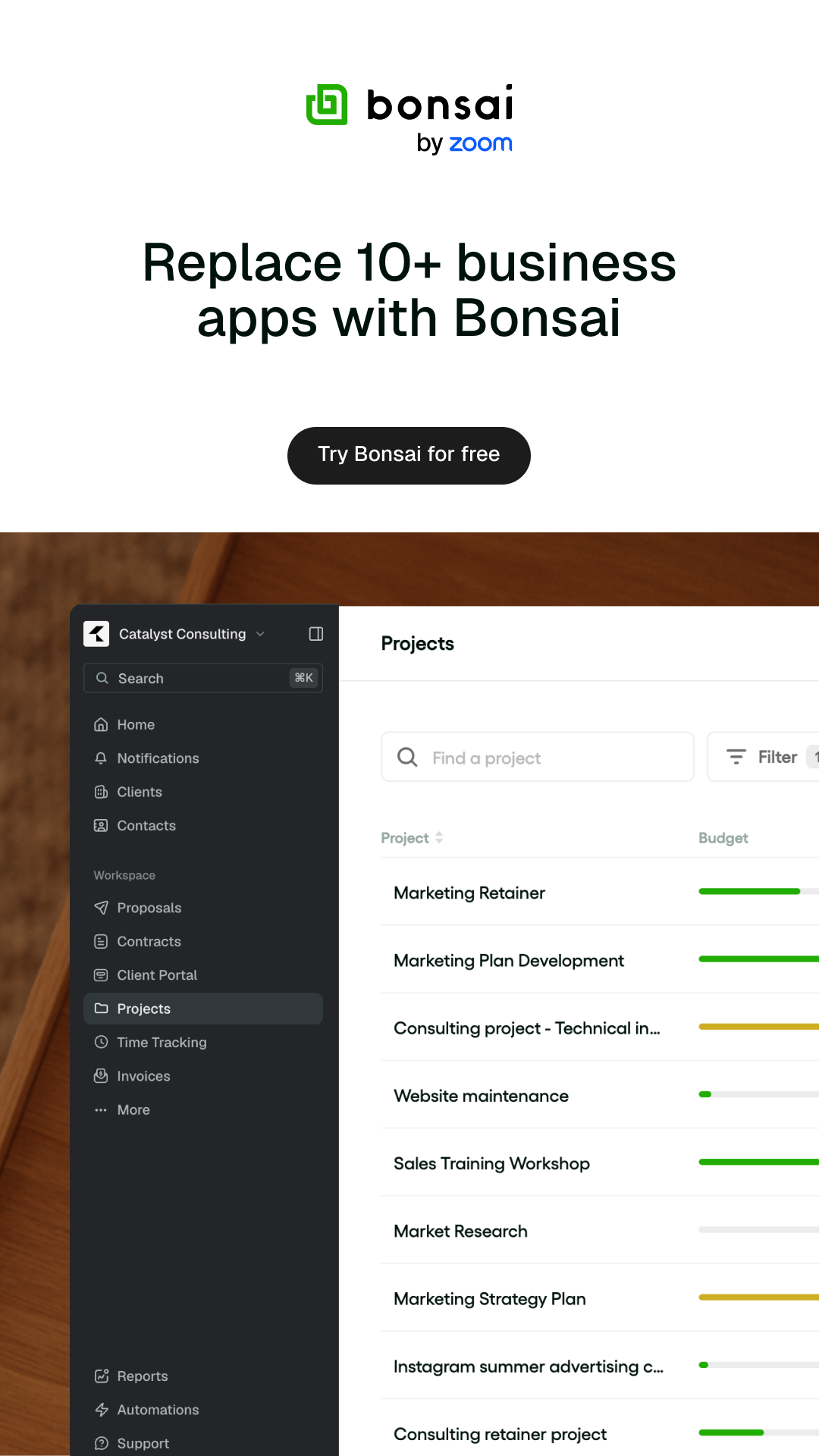Select the Marketing Strategy Plan row
The width and height of the screenshot is (819, 1456).
[600, 1298]
